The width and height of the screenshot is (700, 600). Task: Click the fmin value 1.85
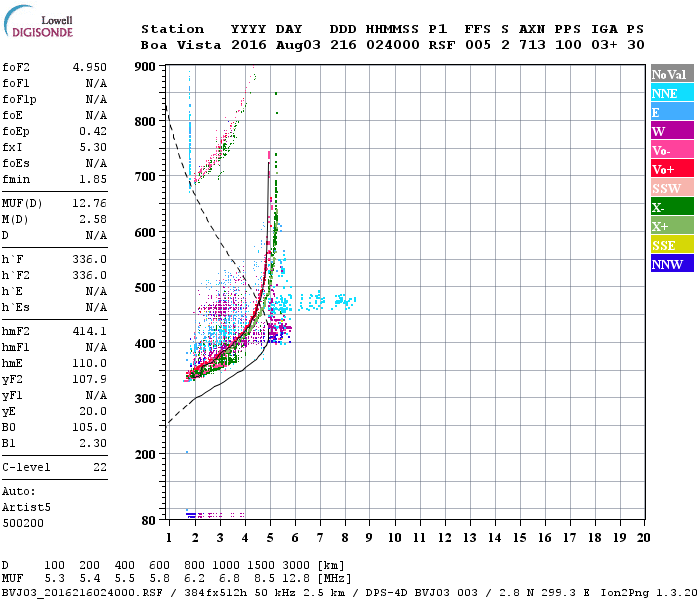click(x=93, y=179)
